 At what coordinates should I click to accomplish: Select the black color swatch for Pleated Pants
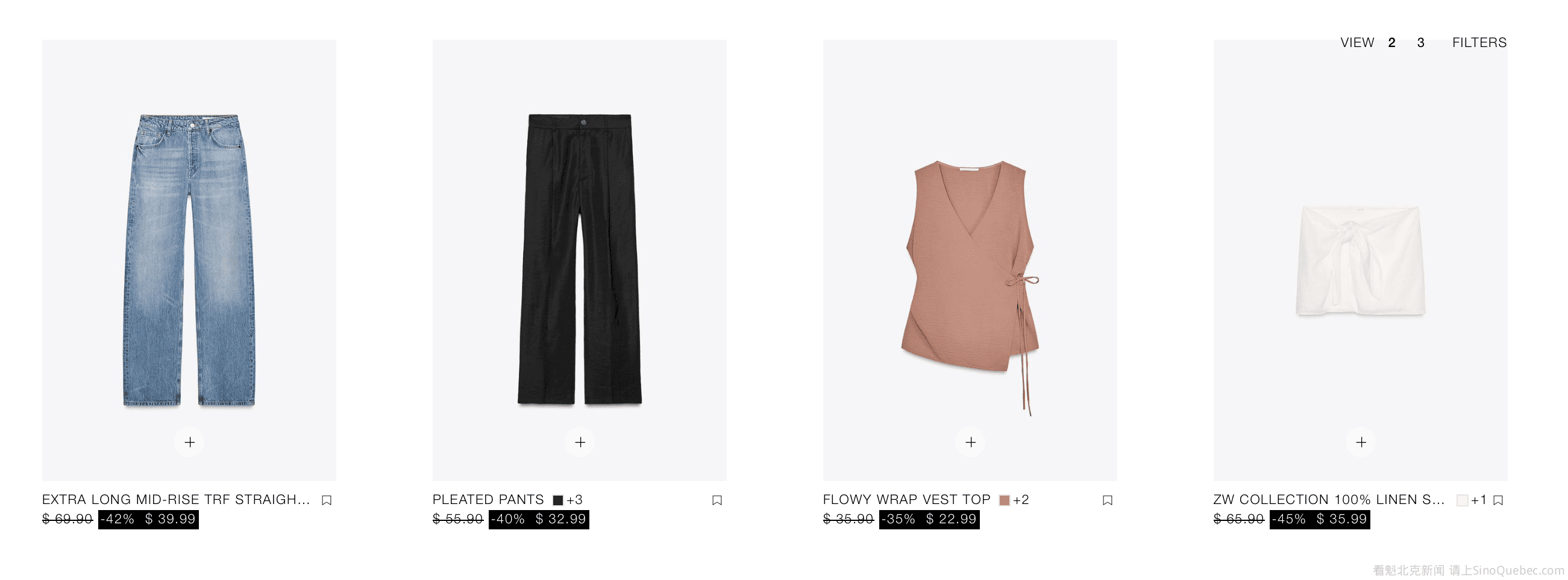[x=557, y=500]
